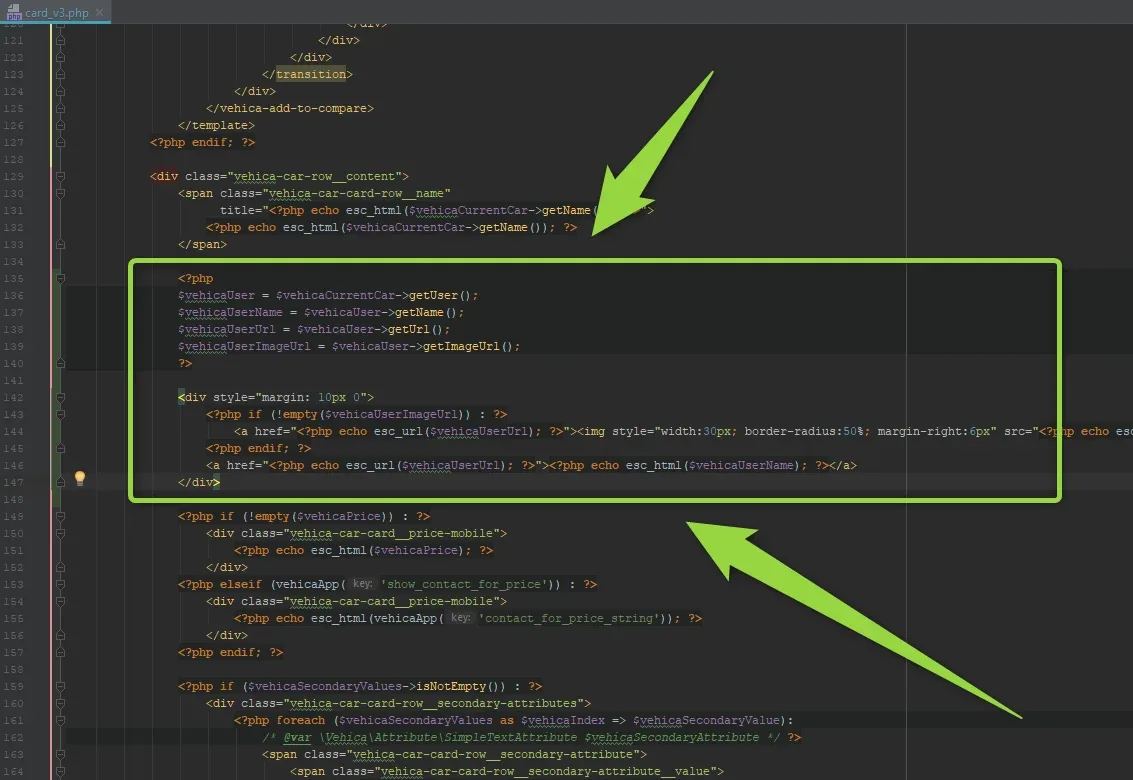Click the fold end marker on line 140
The width and height of the screenshot is (1133, 780).
click(61, 364)
